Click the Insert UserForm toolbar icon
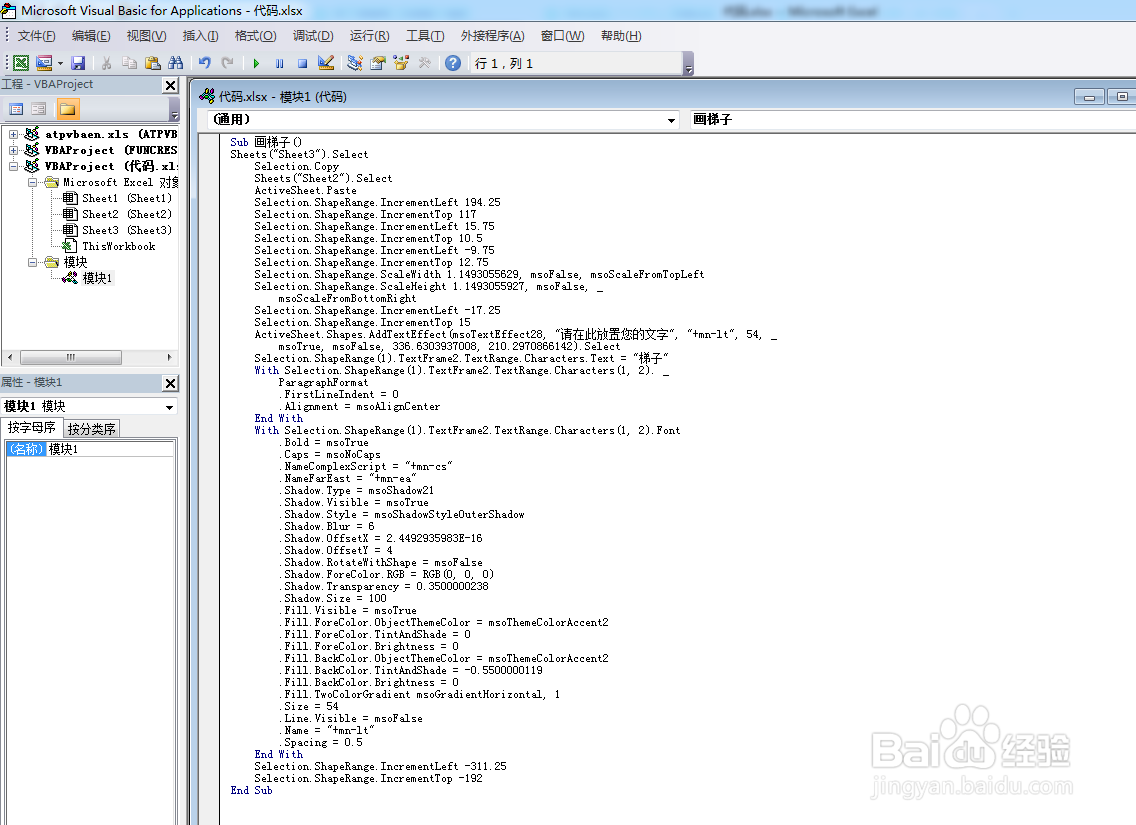This screenshot has height=825, width=1136. pos(44,63)
